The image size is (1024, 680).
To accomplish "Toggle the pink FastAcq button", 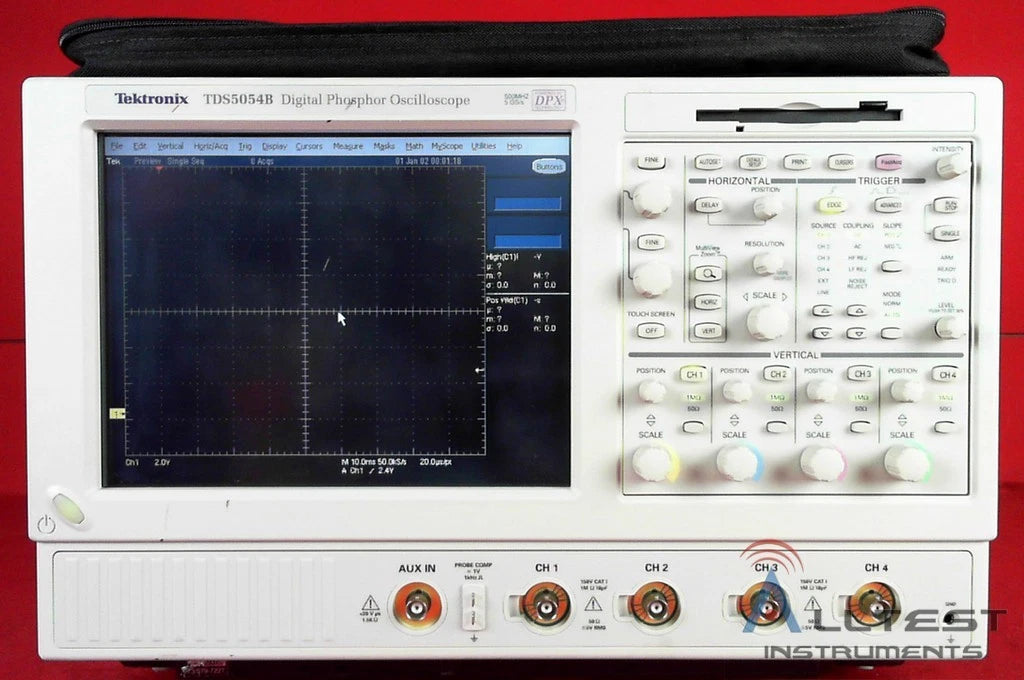I will point(889,162).
